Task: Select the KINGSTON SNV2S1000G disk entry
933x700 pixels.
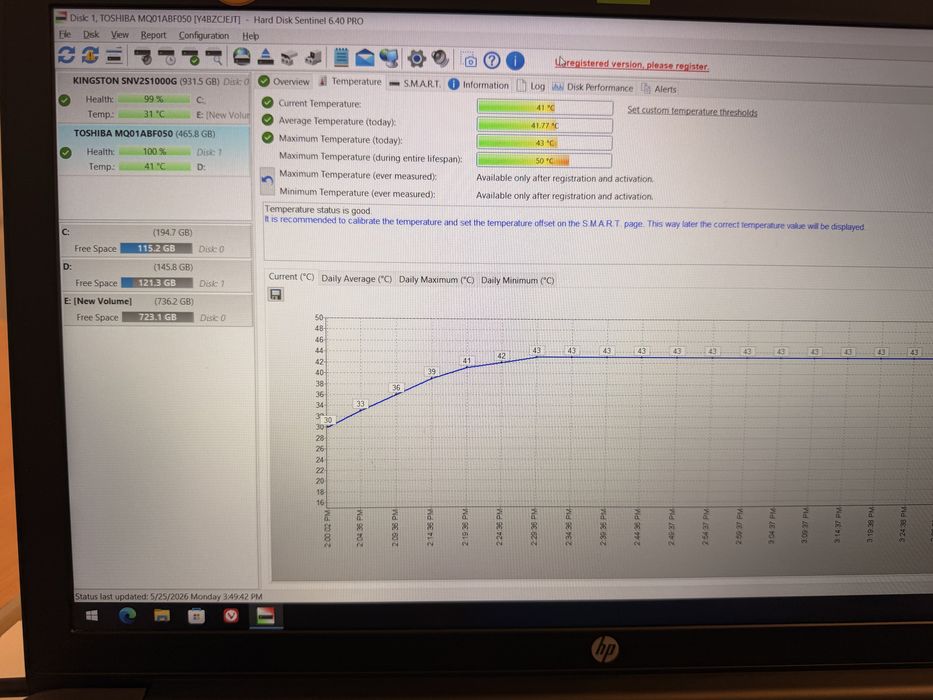Action: pyautogui.click(x=153, y=98)
